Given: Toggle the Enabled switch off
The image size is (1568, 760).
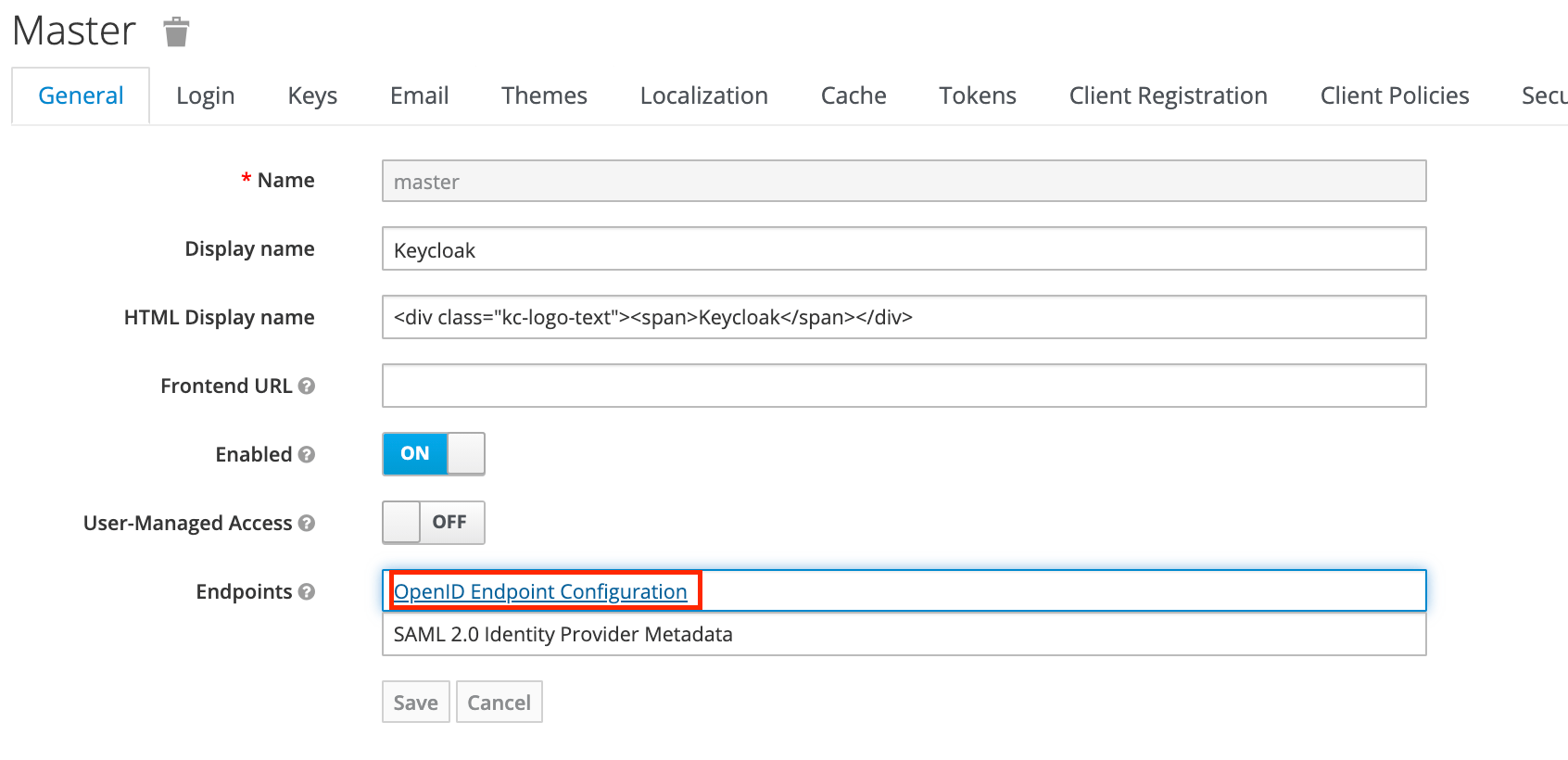Looking at the screenshot, I should 434,453.
